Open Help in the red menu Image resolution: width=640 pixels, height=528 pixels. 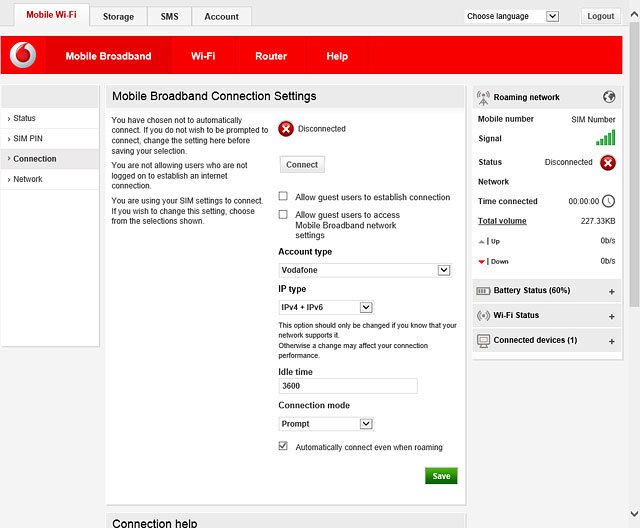tap(337, 56)
